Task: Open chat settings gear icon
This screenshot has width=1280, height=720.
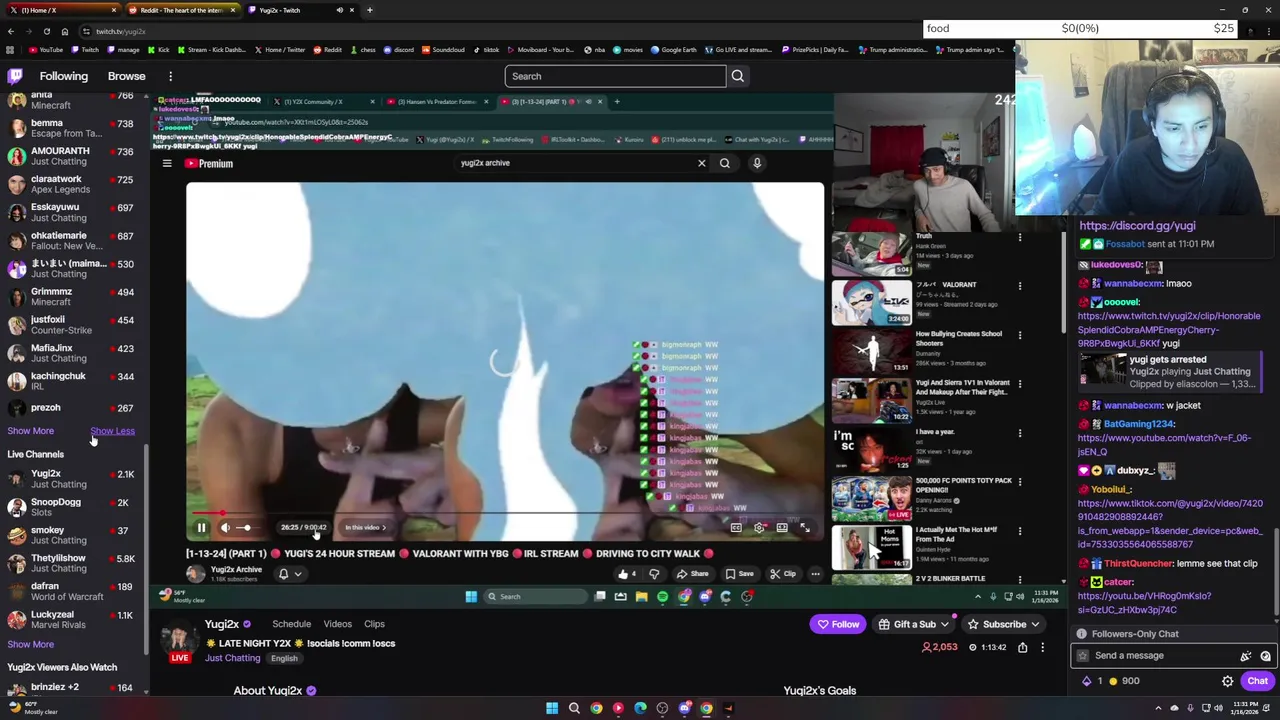Action: (x=1227, y=681)
